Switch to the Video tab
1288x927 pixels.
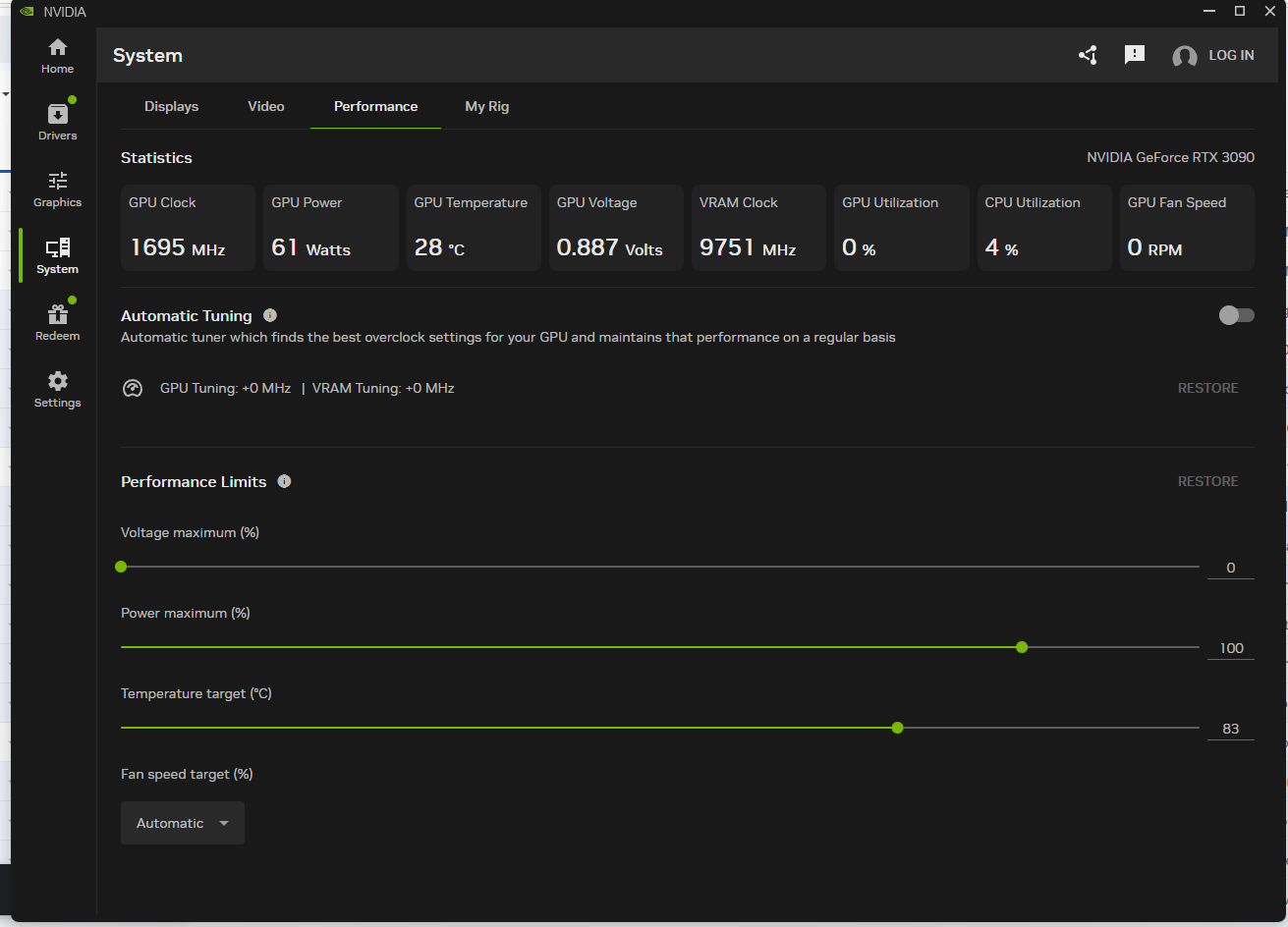pos(266,106)
